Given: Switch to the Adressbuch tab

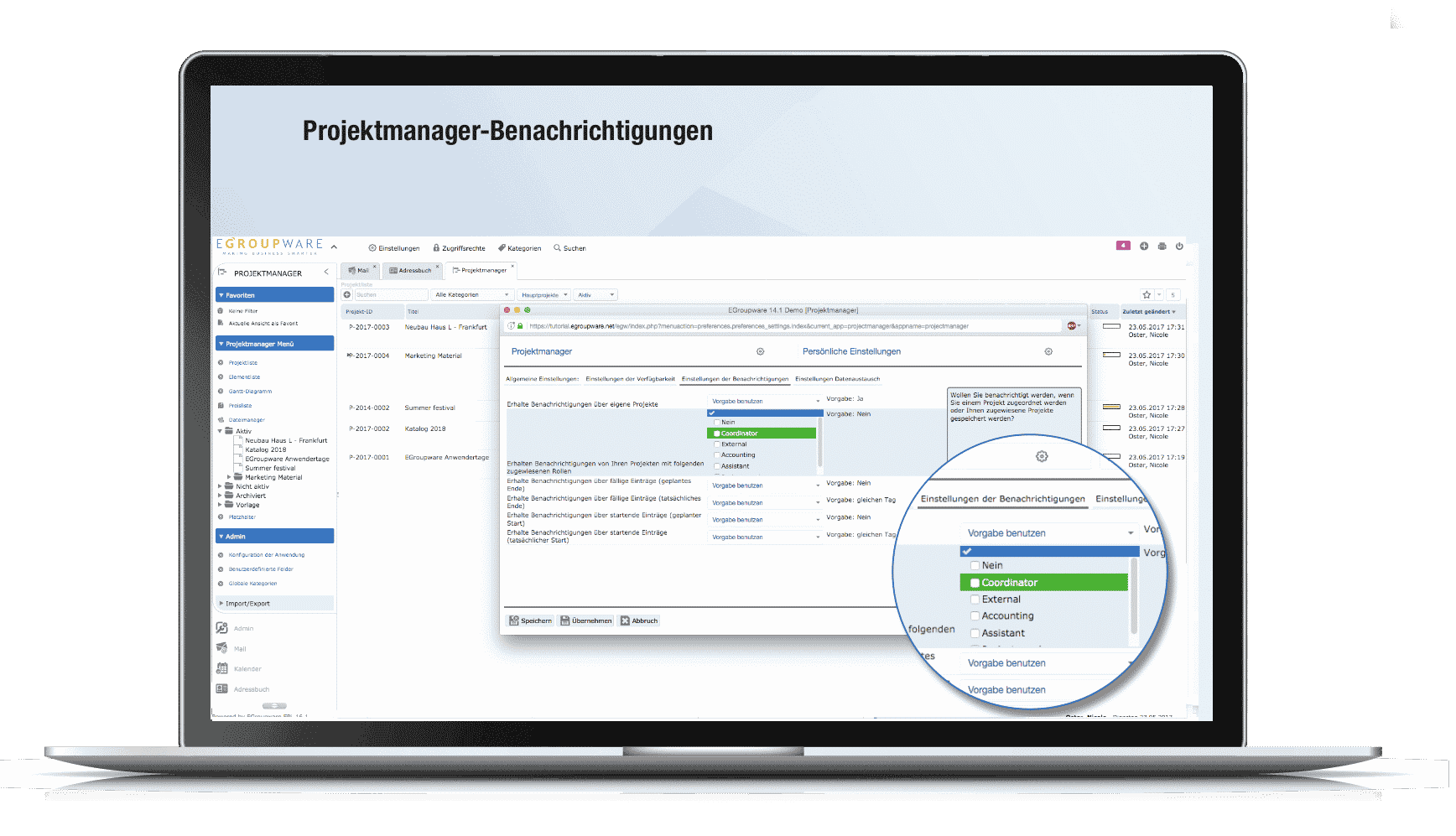Looking at the screenshot, I should [411, 271].
